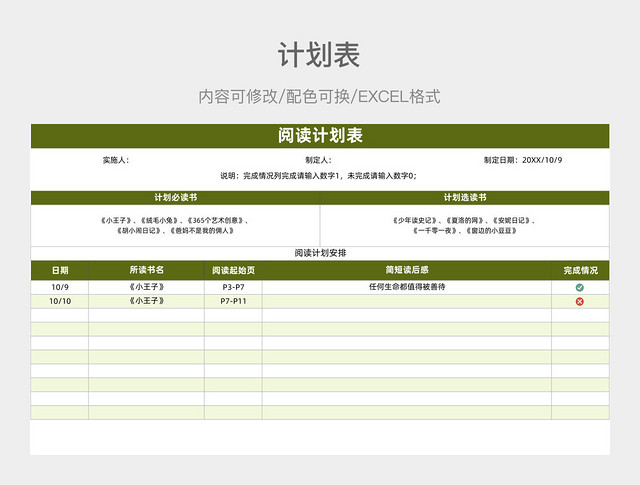Click the 日期 column header

tap(60, 270)
